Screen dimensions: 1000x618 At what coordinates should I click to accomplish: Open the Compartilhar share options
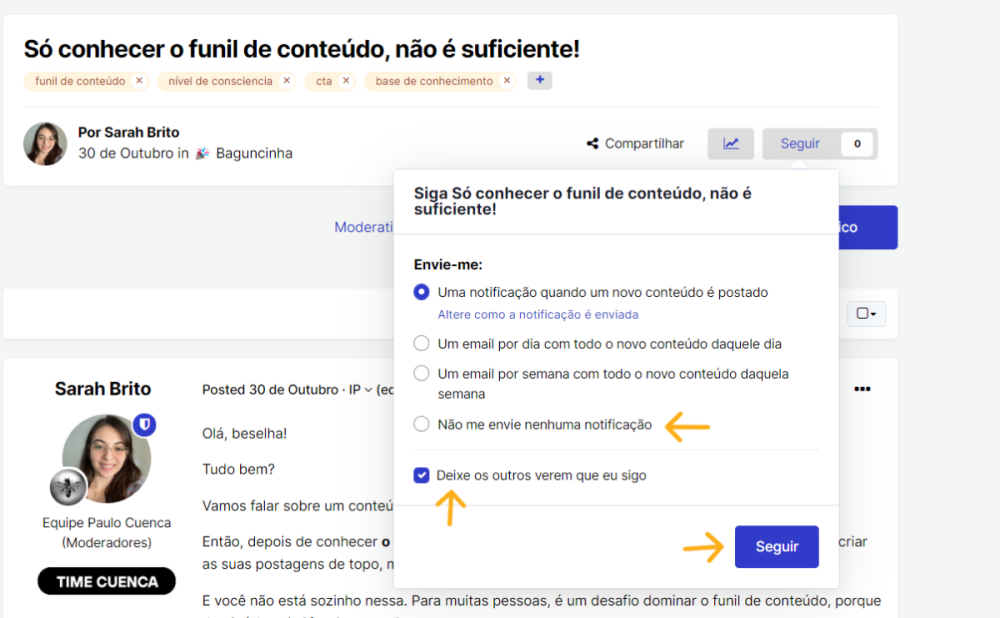coord(635,143)
